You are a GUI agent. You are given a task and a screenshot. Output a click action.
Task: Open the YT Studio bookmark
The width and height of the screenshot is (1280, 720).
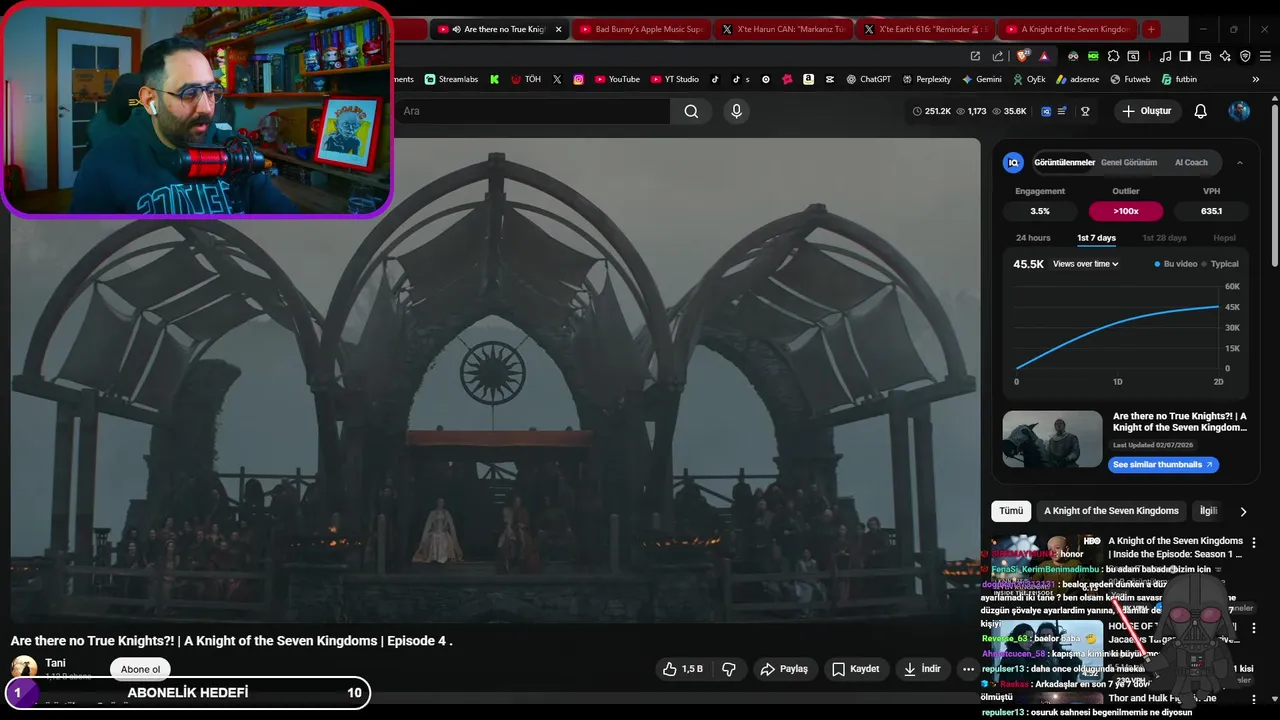point(675,79)
